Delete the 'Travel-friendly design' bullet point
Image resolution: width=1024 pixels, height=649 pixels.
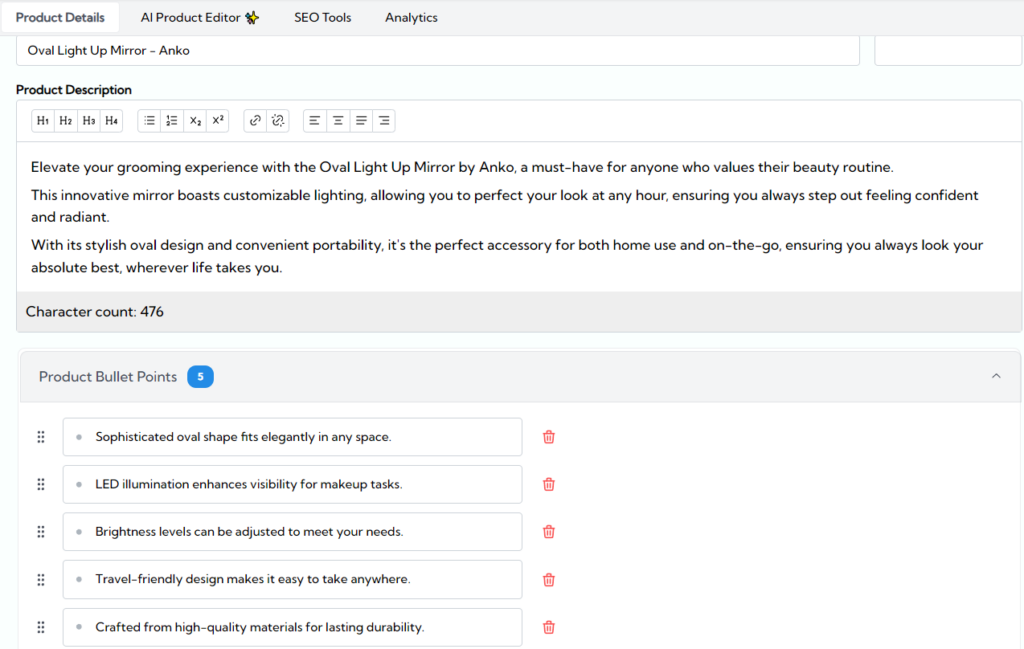click(x=548, y=580)
